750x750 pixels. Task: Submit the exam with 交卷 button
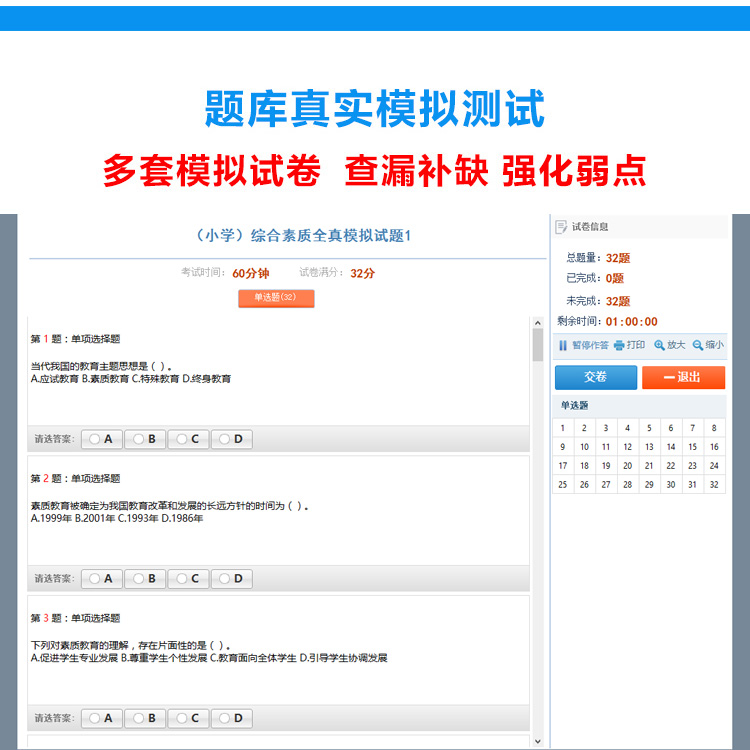tap(595, 377)
